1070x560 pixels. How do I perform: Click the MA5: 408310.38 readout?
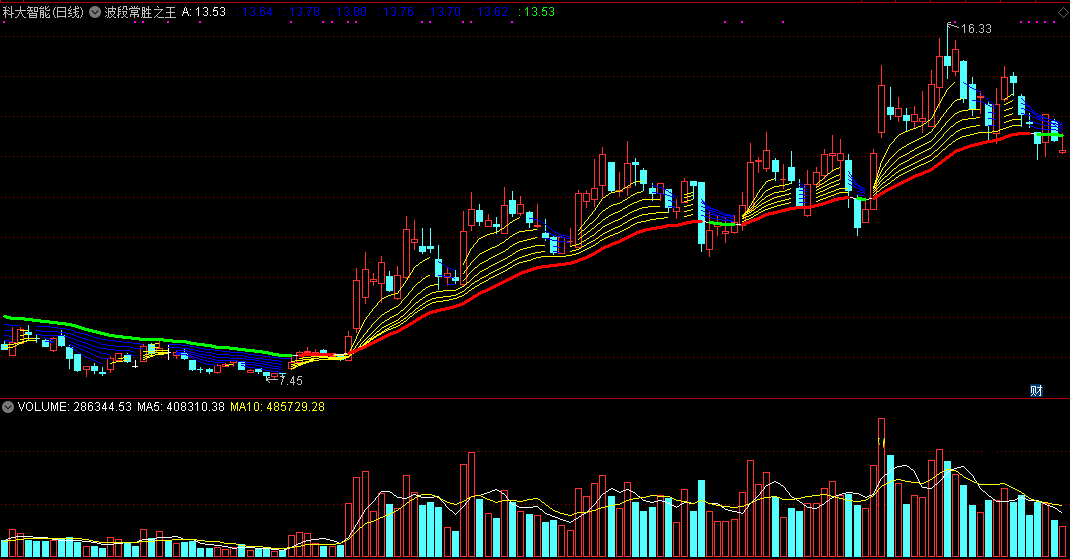[x=181, y=407]
